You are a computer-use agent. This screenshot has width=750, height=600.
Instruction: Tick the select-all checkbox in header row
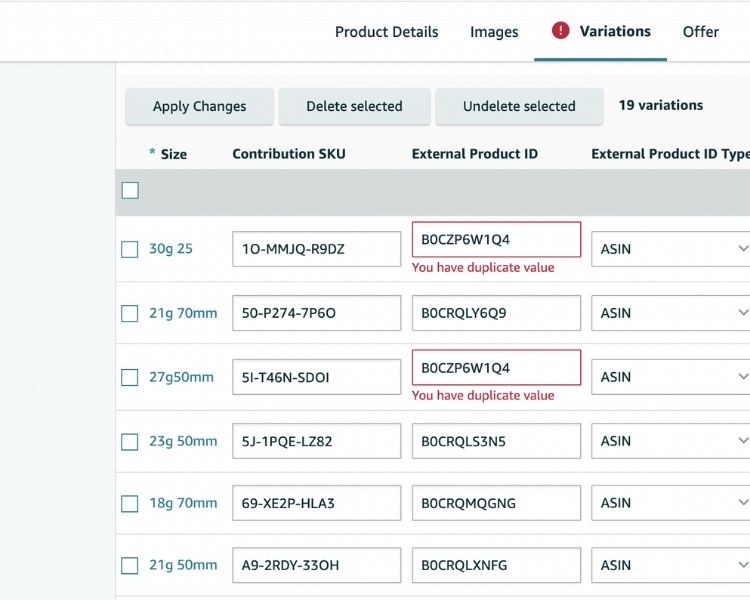(130, 190)
